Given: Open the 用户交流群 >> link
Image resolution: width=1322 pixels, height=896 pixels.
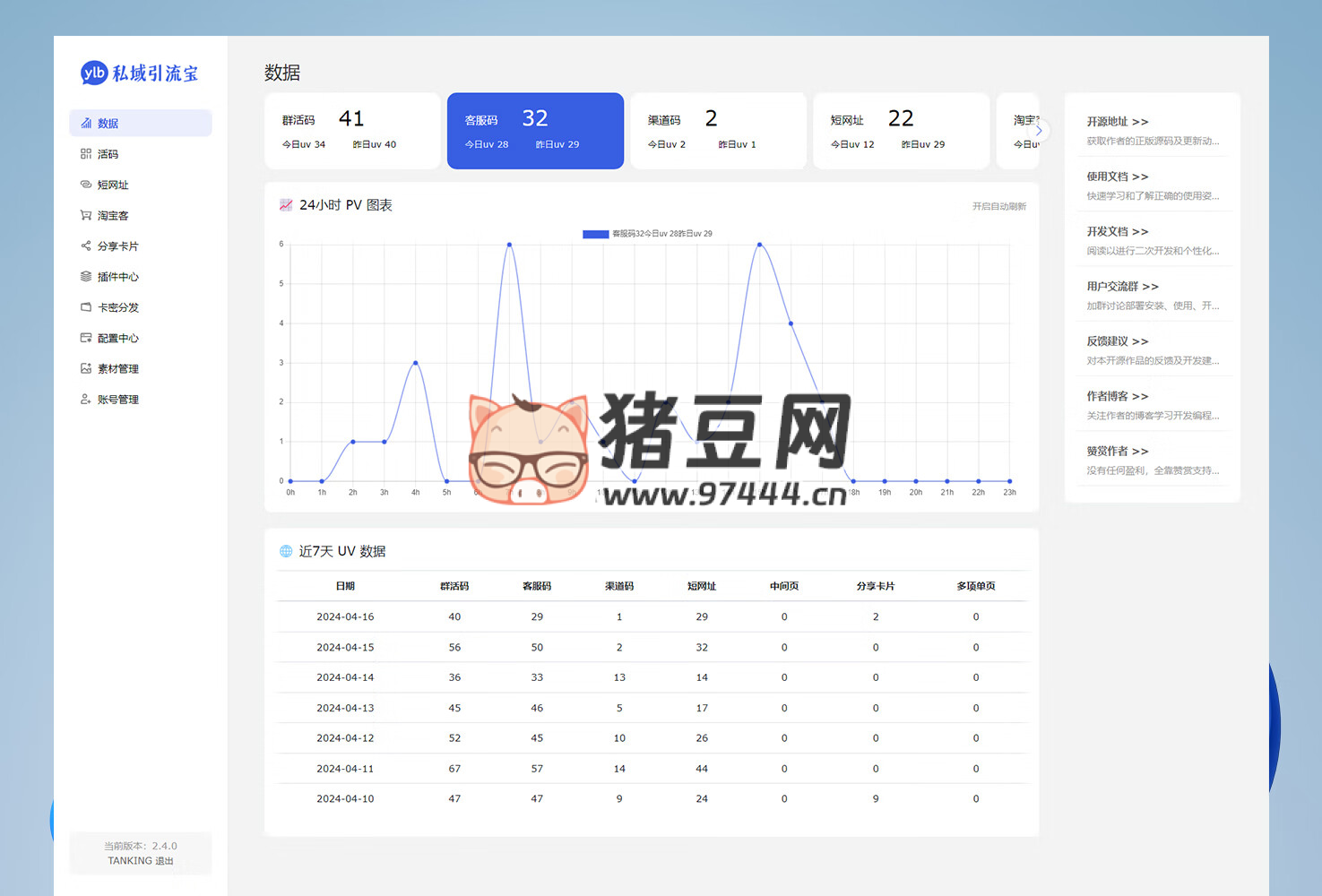Looking at the screenshot, I should coord(1122,287).
